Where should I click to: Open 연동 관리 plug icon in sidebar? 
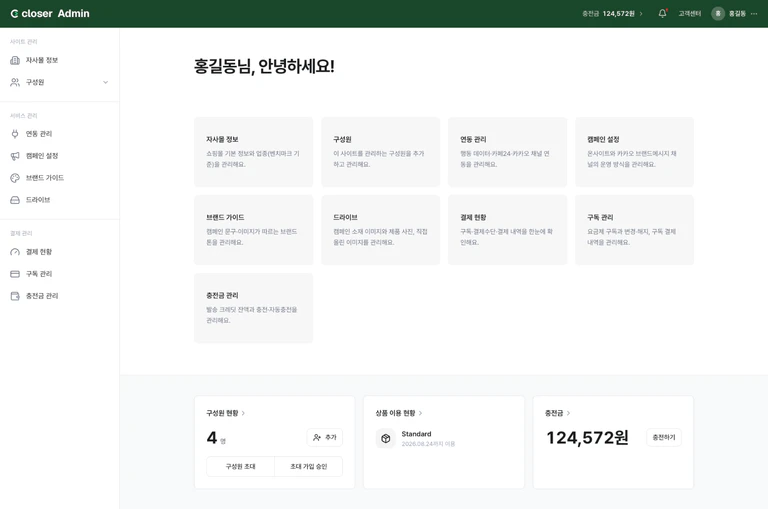15,134
